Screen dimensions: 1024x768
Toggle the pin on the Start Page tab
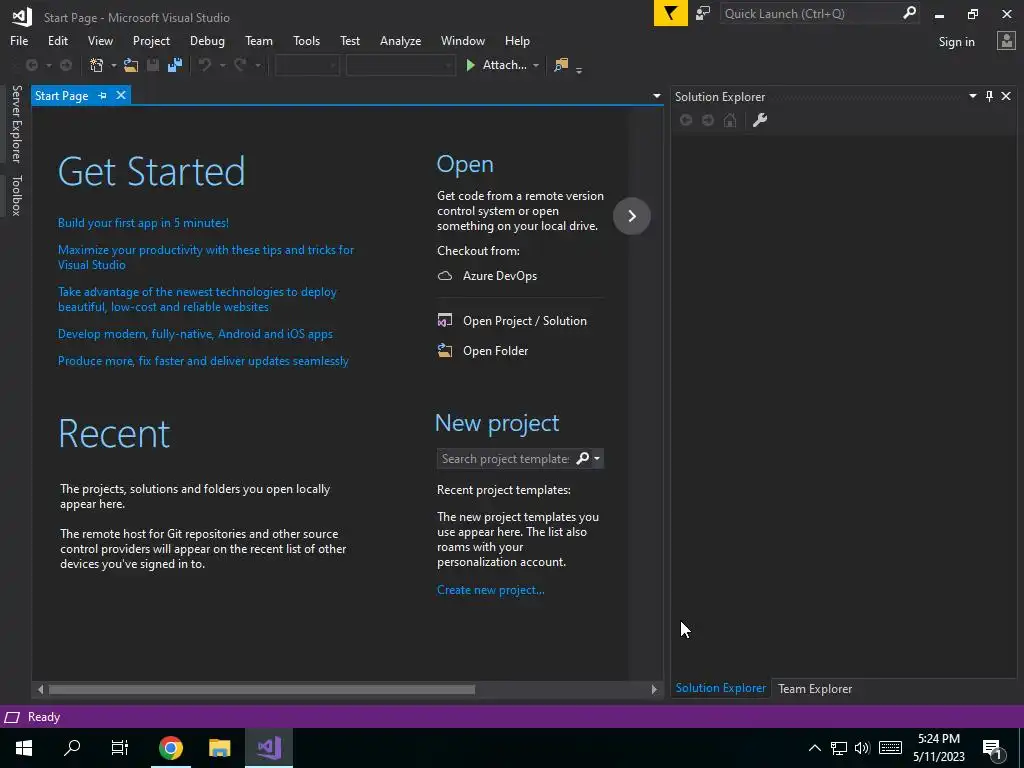tap(103, 95)
